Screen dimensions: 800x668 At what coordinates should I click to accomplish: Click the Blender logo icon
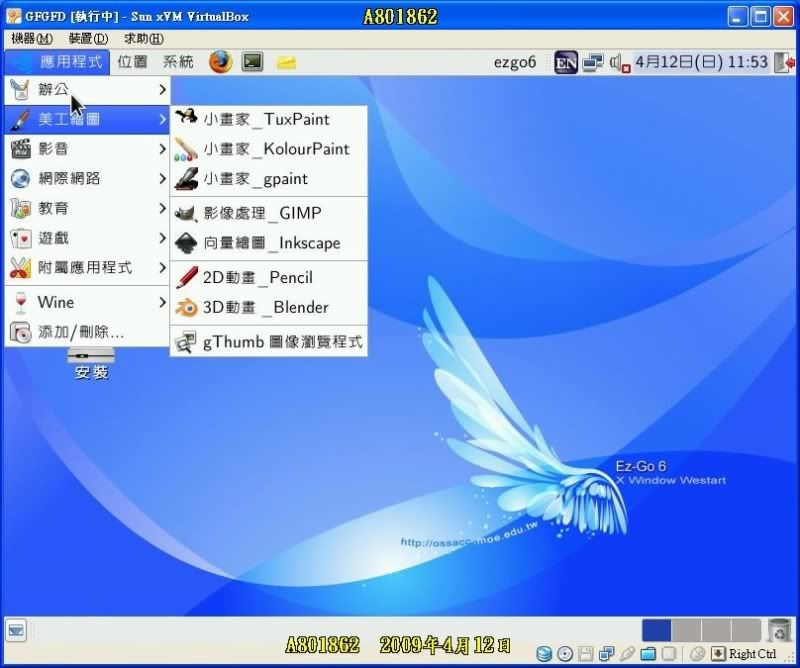point(186,307)
